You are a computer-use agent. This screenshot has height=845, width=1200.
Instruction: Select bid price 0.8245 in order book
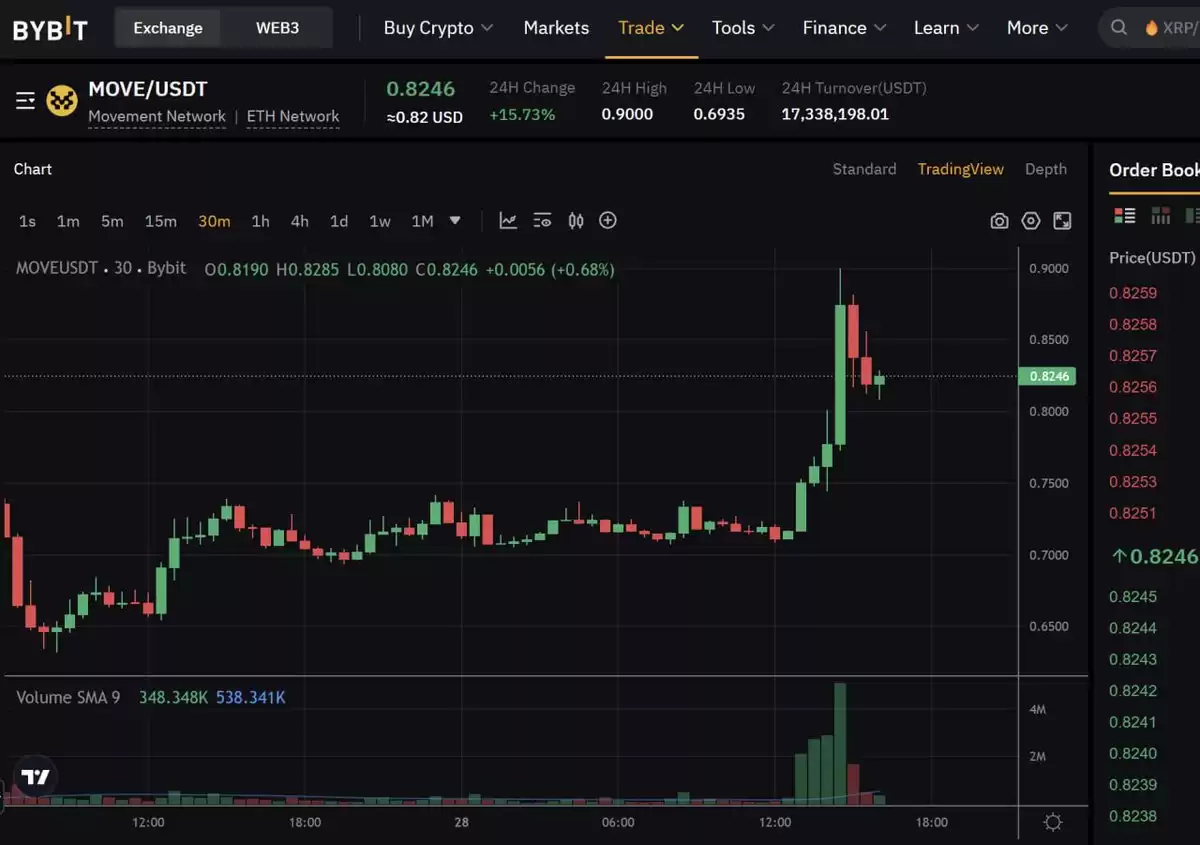pyautogui.click(x=1133, y=596)
